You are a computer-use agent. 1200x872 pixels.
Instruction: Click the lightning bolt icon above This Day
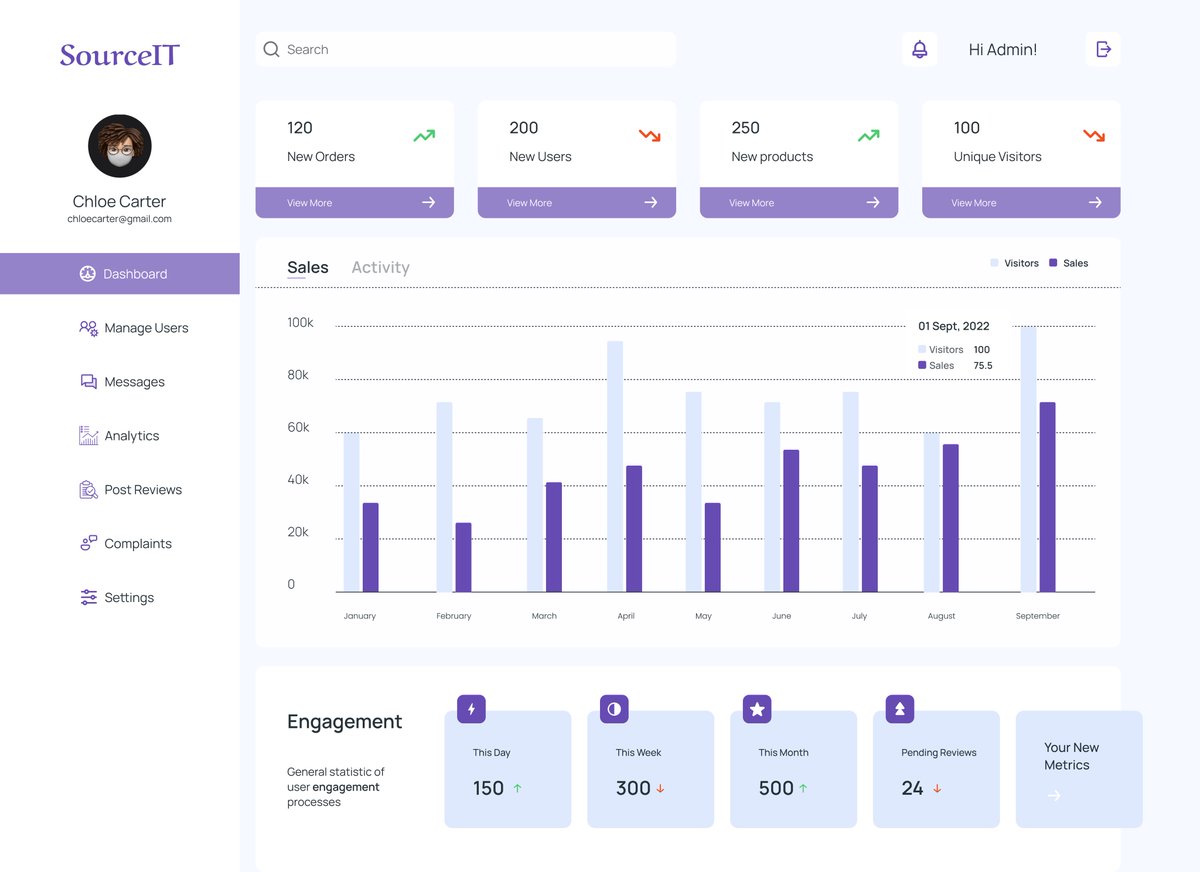coord(470,708)
